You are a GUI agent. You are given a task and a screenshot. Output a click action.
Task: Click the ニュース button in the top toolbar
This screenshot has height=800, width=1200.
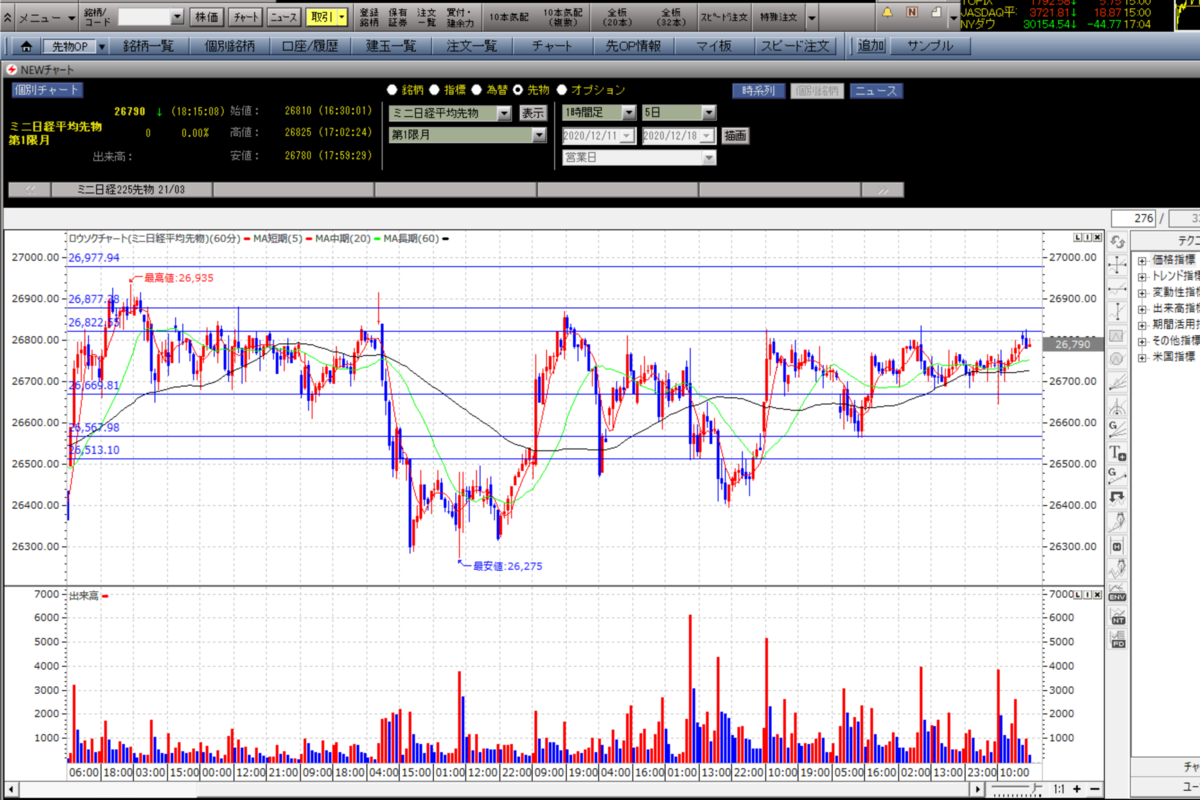click(x=284, y=17)
